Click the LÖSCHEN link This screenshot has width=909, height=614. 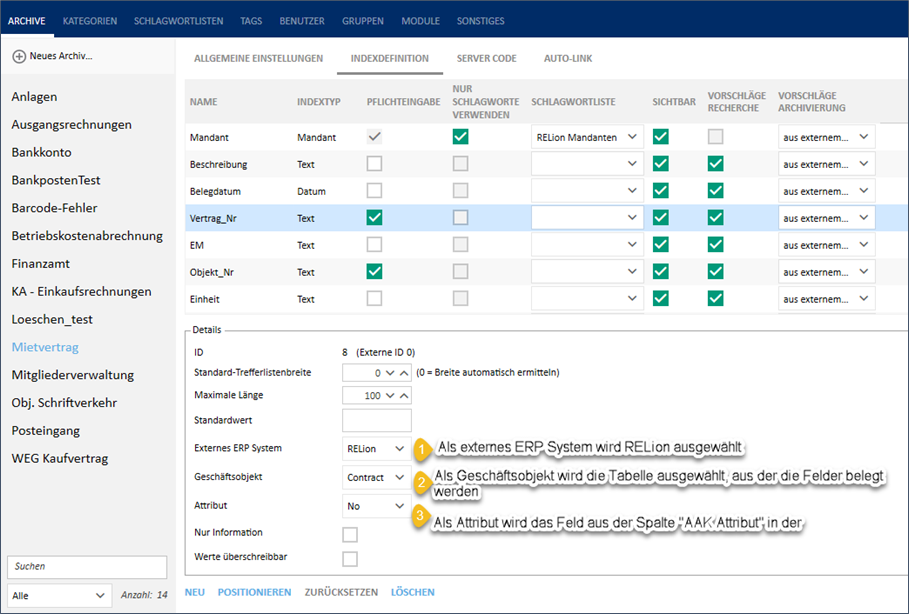pos(412,592)
